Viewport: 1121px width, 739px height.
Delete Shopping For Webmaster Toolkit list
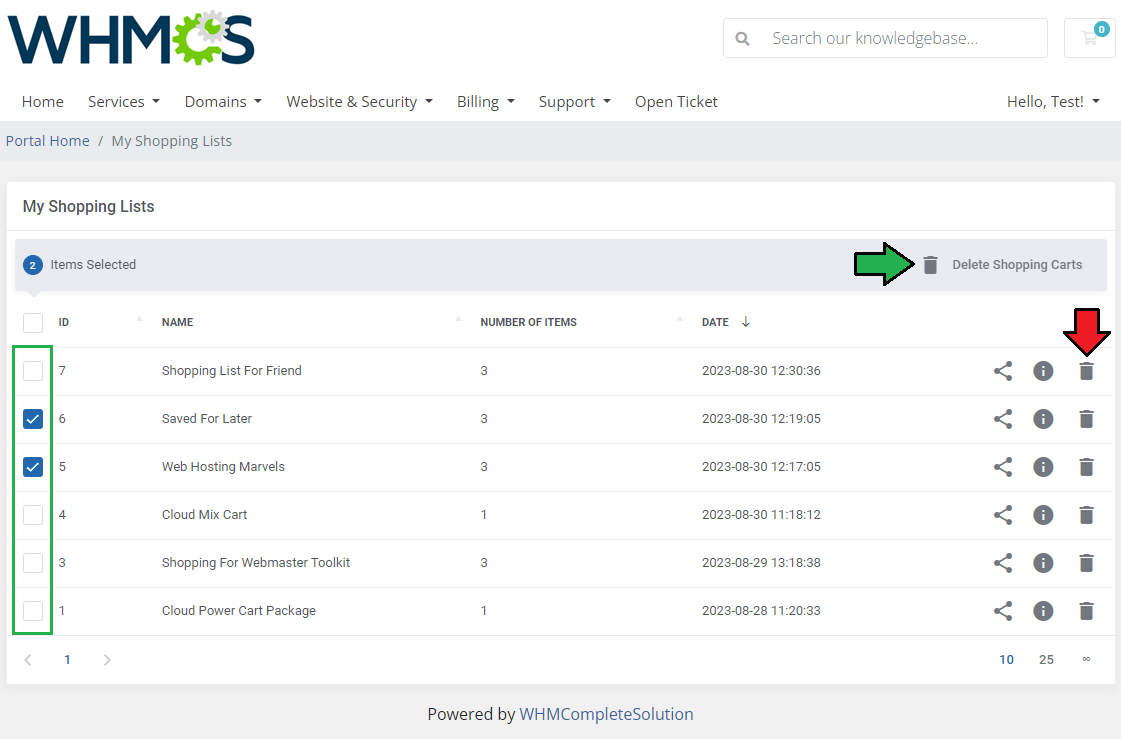tap(1086, 562)
